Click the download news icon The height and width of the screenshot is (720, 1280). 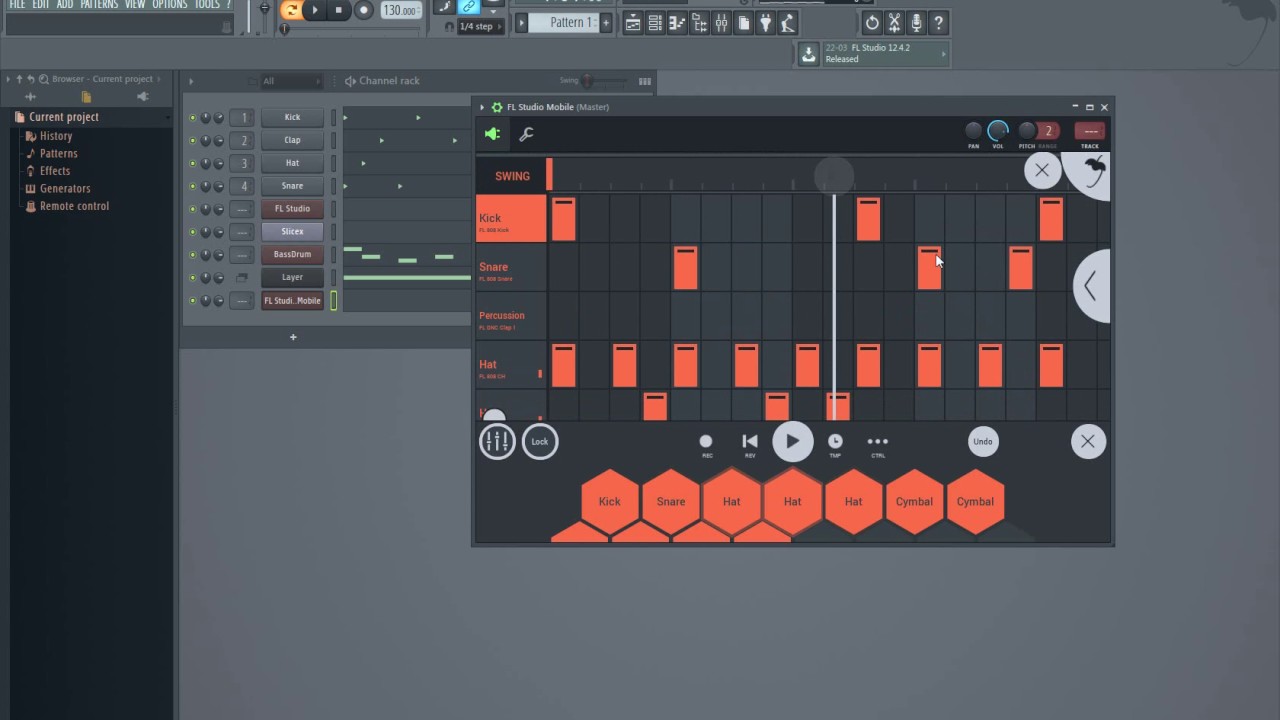click(x=808, y=55)
